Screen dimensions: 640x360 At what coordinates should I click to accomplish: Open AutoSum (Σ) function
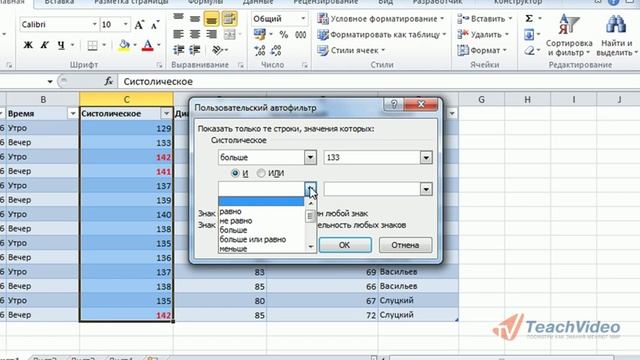(529, 19)
